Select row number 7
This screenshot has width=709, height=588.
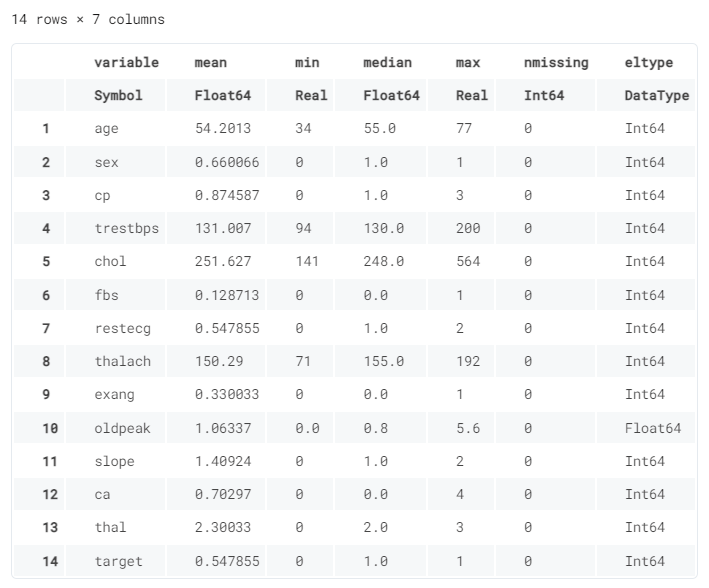tap(46, 328)
